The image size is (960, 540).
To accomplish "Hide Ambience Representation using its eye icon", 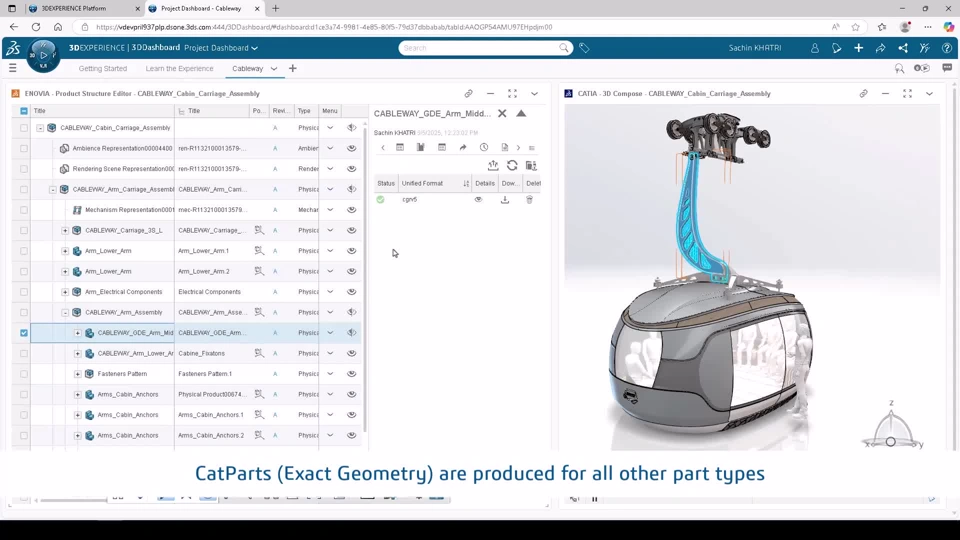I will [351, 148].
